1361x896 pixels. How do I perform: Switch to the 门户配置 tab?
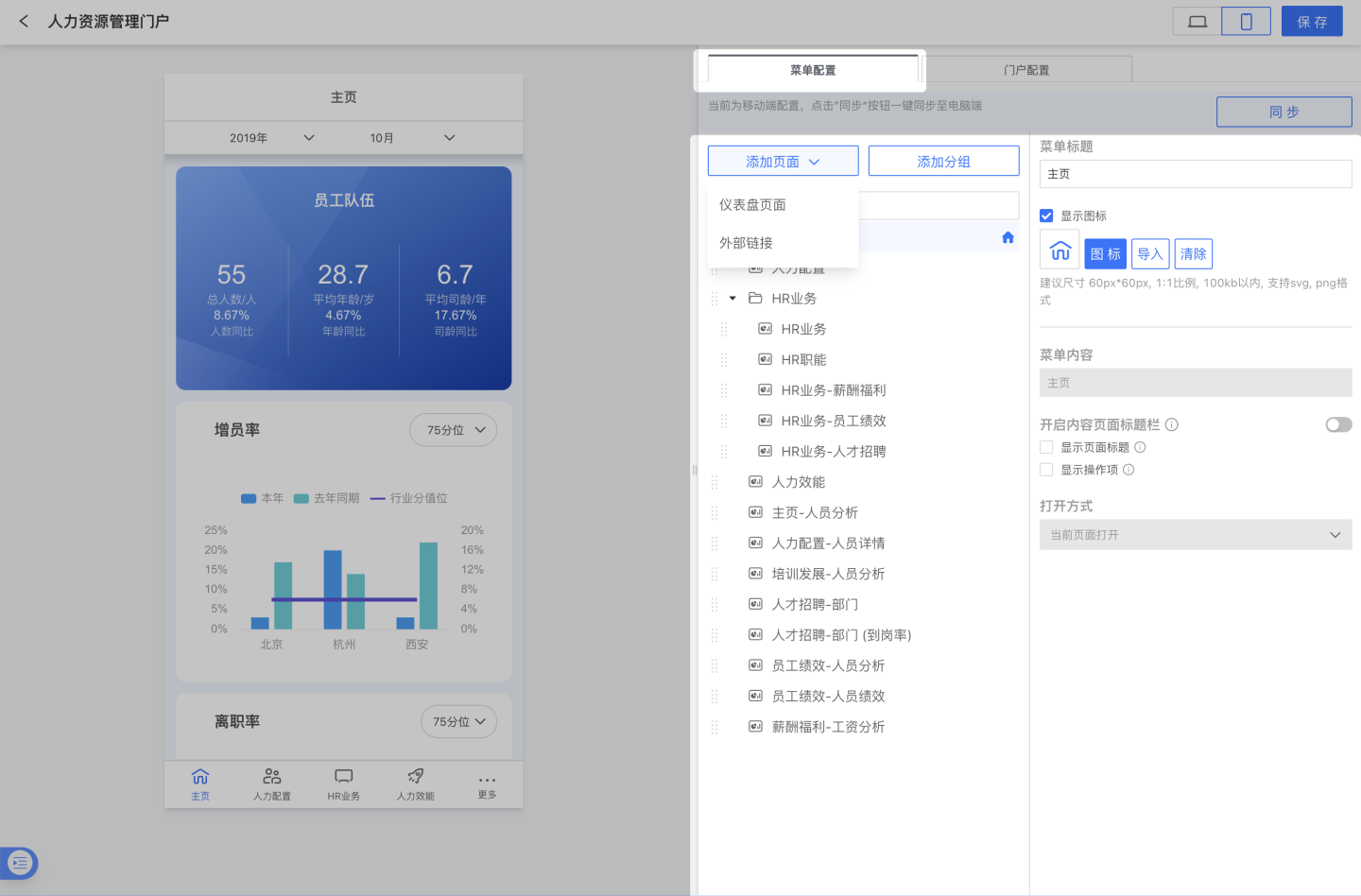point(1026,70)
